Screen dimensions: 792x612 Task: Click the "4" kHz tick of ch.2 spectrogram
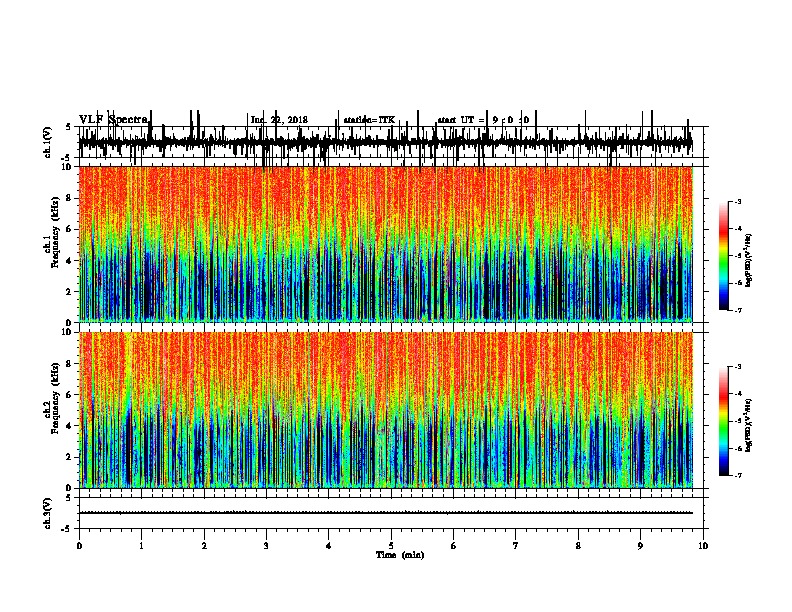coord(70,426)
